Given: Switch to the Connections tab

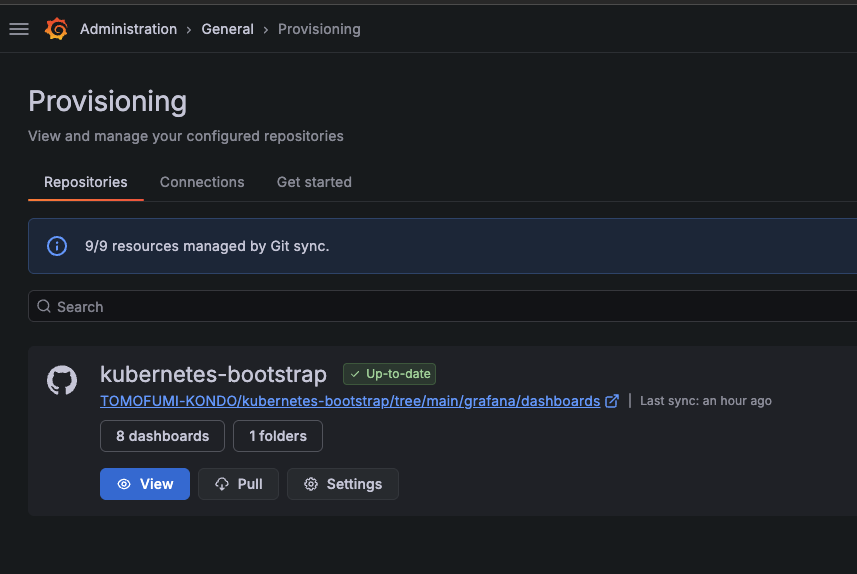Looking at the screenshot, I should tap(202, 182).
